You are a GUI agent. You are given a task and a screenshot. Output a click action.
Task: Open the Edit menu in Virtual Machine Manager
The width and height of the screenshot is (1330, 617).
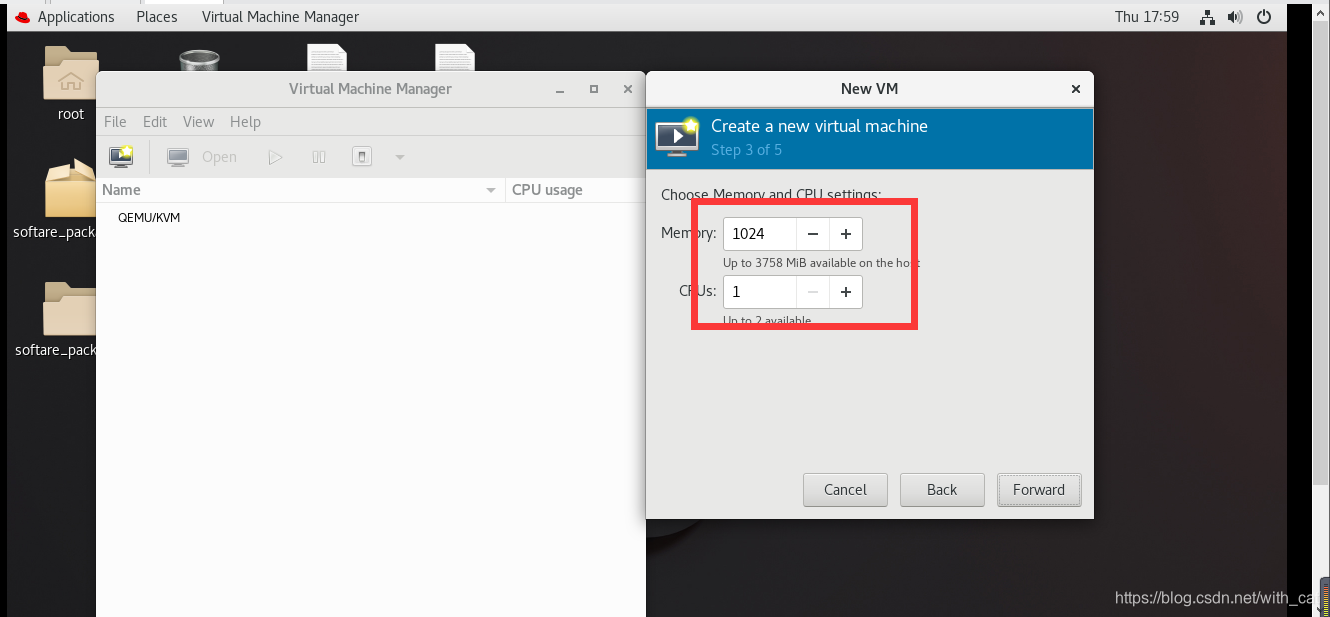pyautogui.click(x=155, y=122)
